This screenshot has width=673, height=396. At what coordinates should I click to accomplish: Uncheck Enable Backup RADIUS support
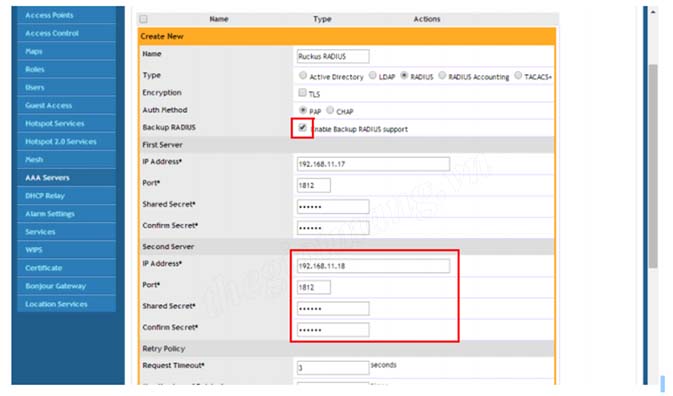coord(302,127)
